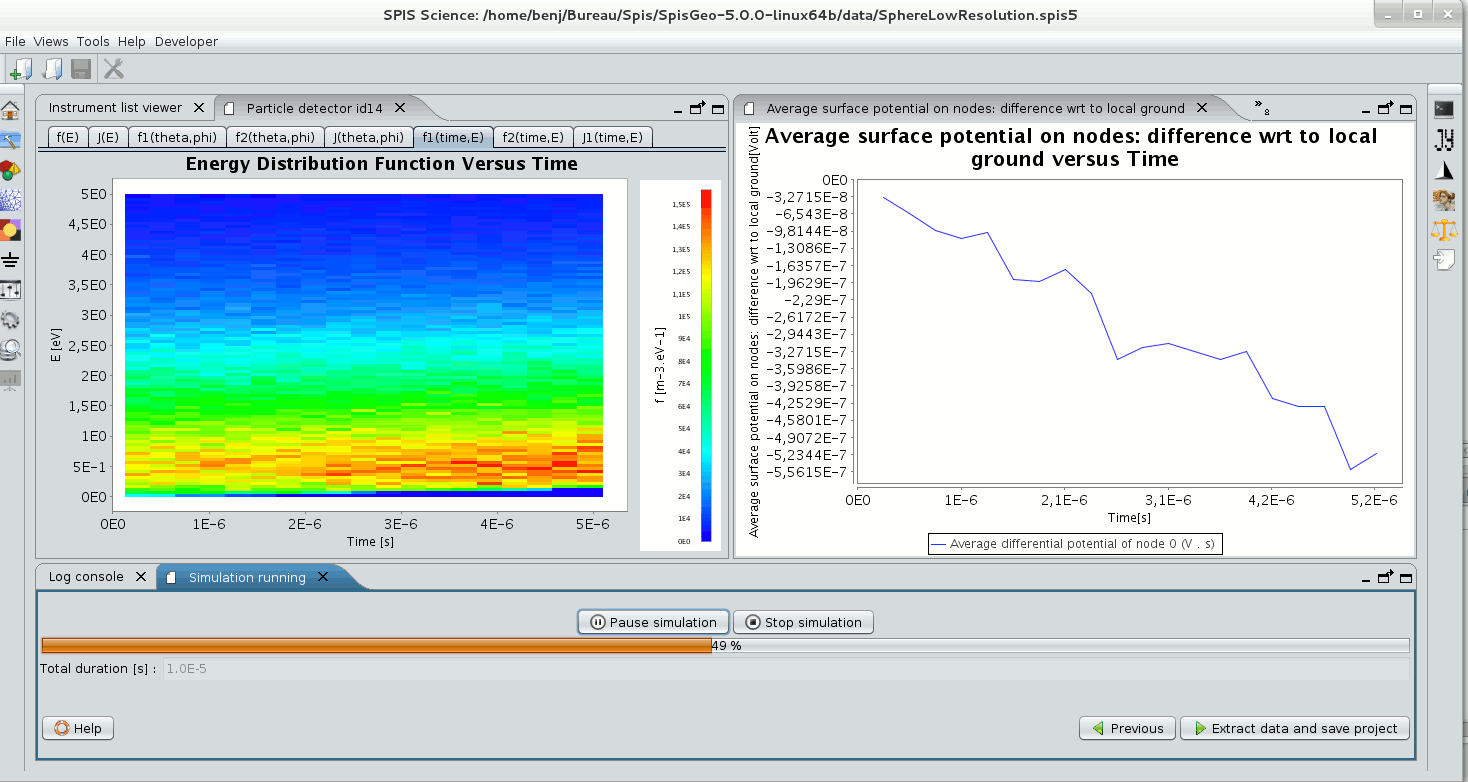Switch to the f2(time,E) tab
The image size is (1468, 782).
532,138
